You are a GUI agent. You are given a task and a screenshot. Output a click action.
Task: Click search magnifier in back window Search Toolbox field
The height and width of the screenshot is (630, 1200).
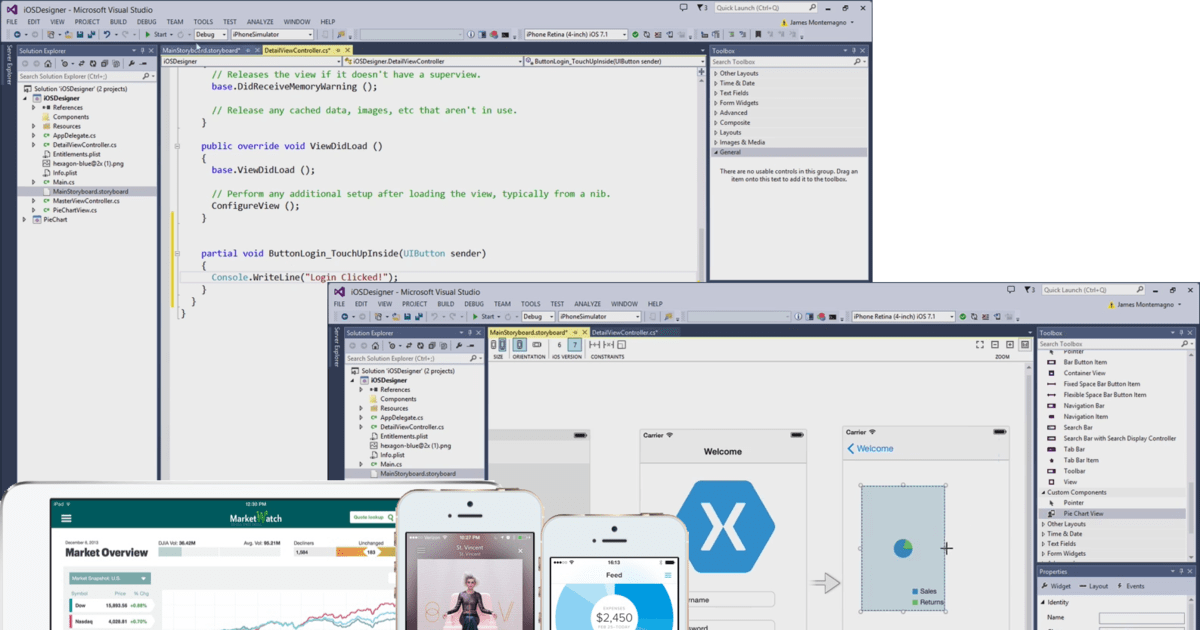[x=857, y=62]
